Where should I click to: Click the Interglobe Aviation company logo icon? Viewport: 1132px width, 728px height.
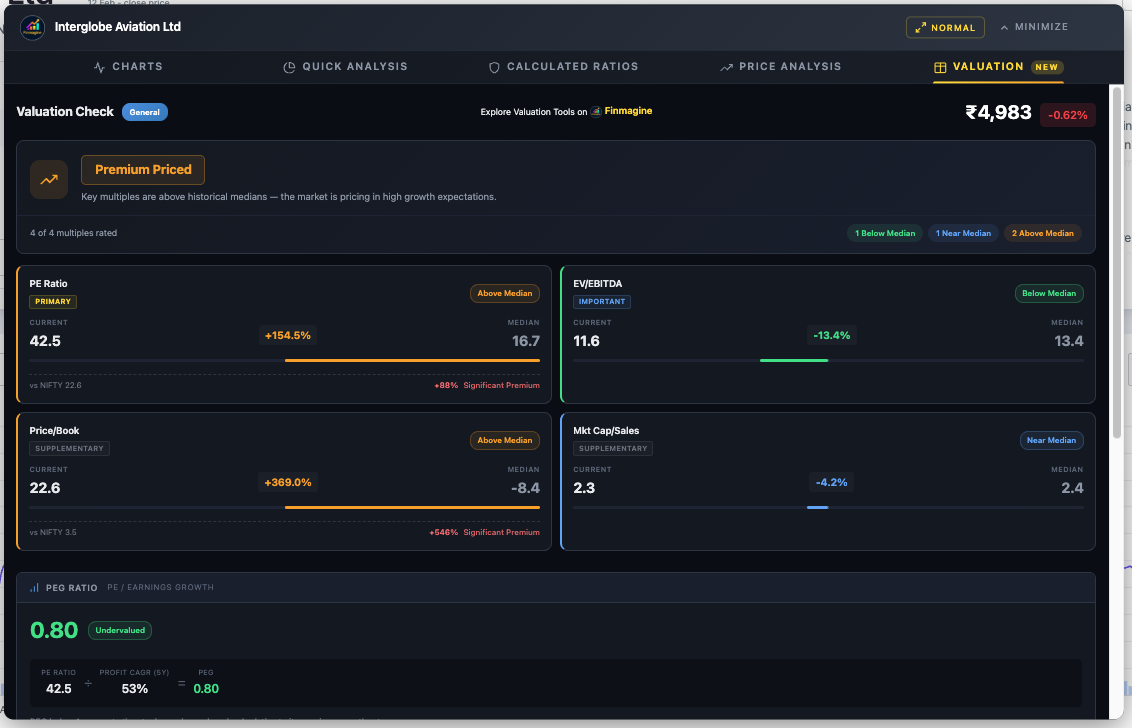33,27
